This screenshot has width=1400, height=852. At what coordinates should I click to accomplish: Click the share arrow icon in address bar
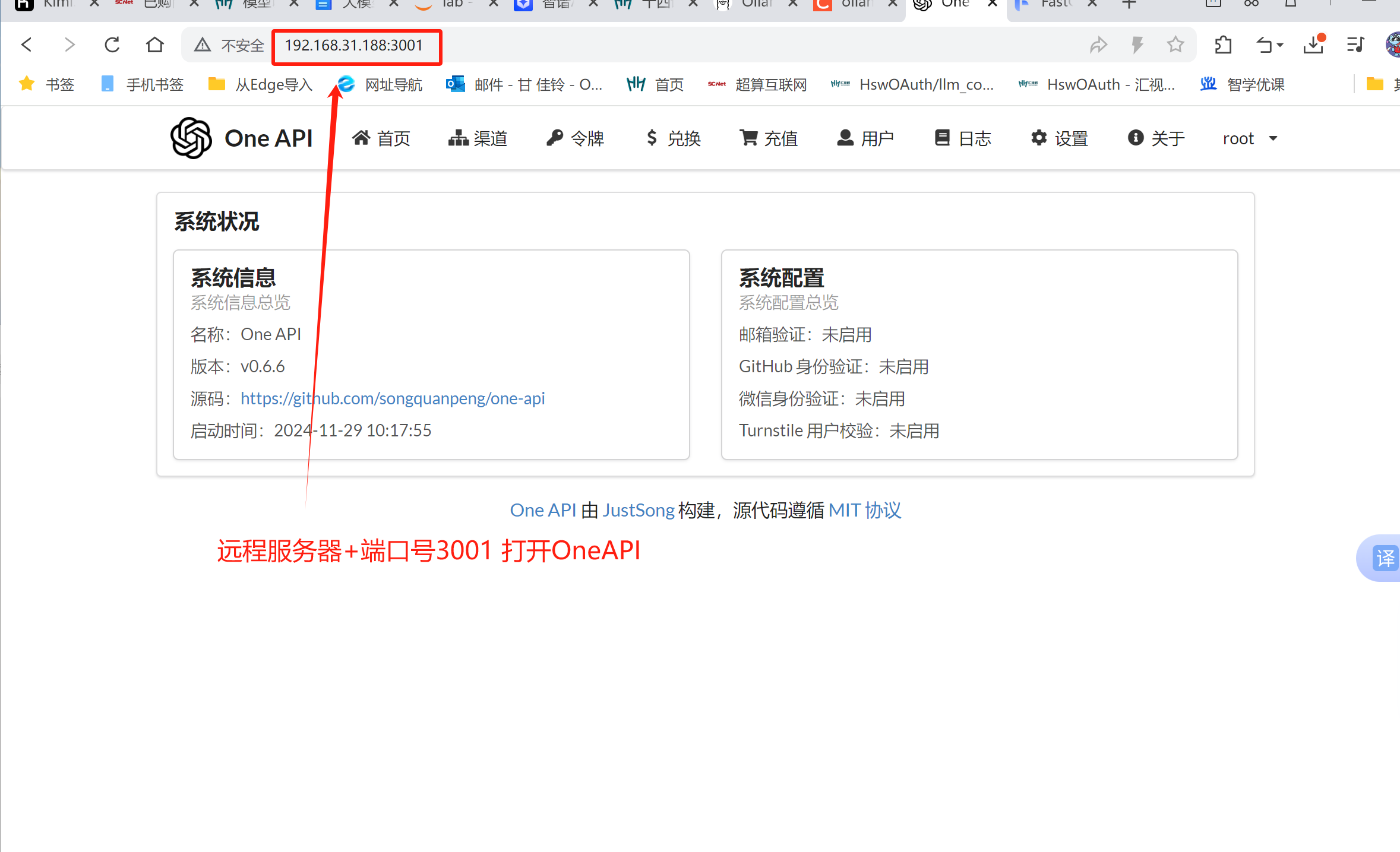coord(1098,45)
